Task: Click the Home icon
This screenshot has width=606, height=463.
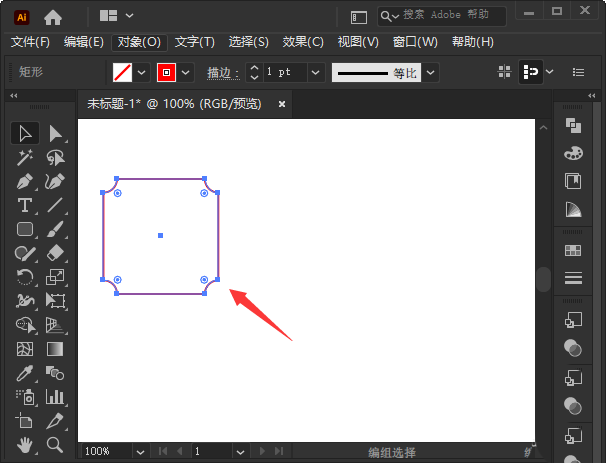Action: [x=53, y=16]
